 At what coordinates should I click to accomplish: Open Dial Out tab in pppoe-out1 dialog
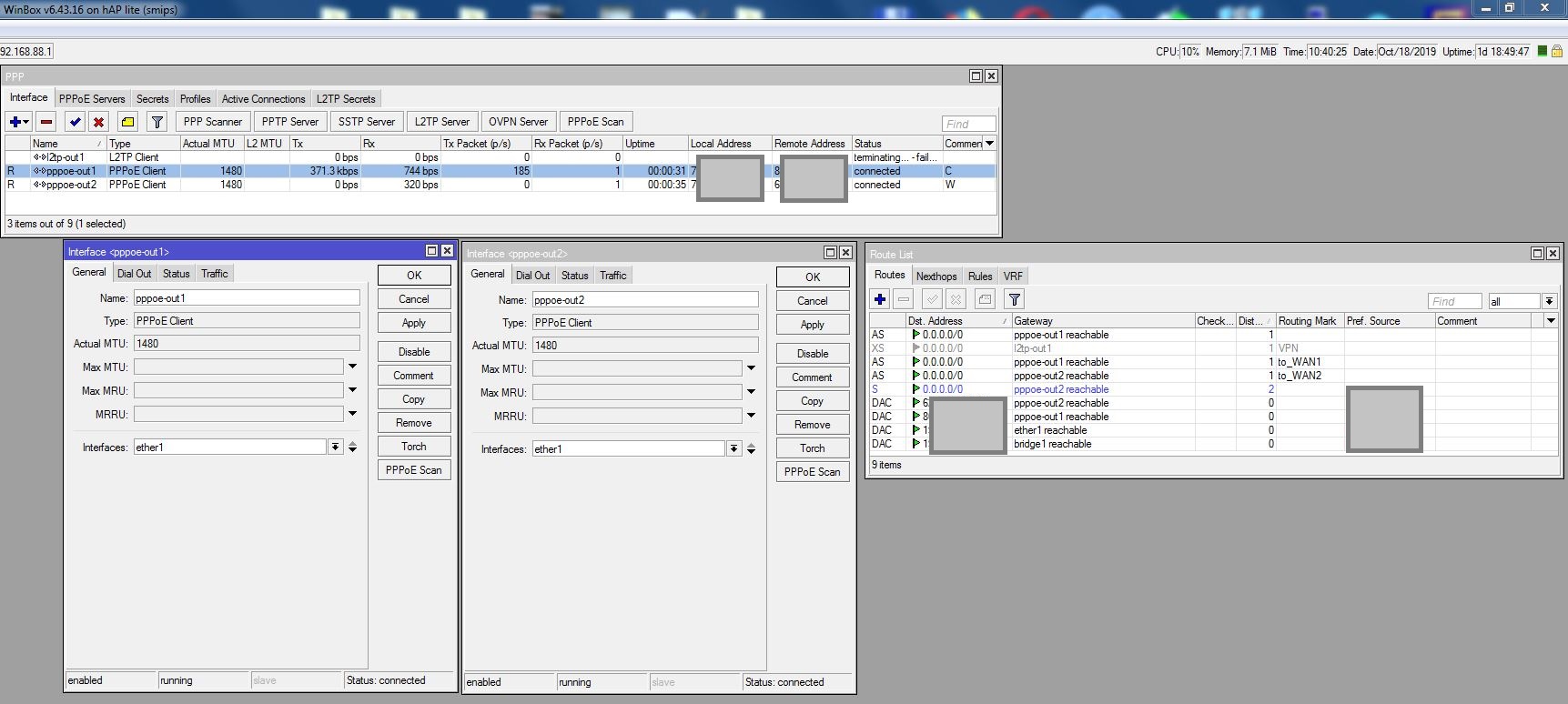click(135, 274)
